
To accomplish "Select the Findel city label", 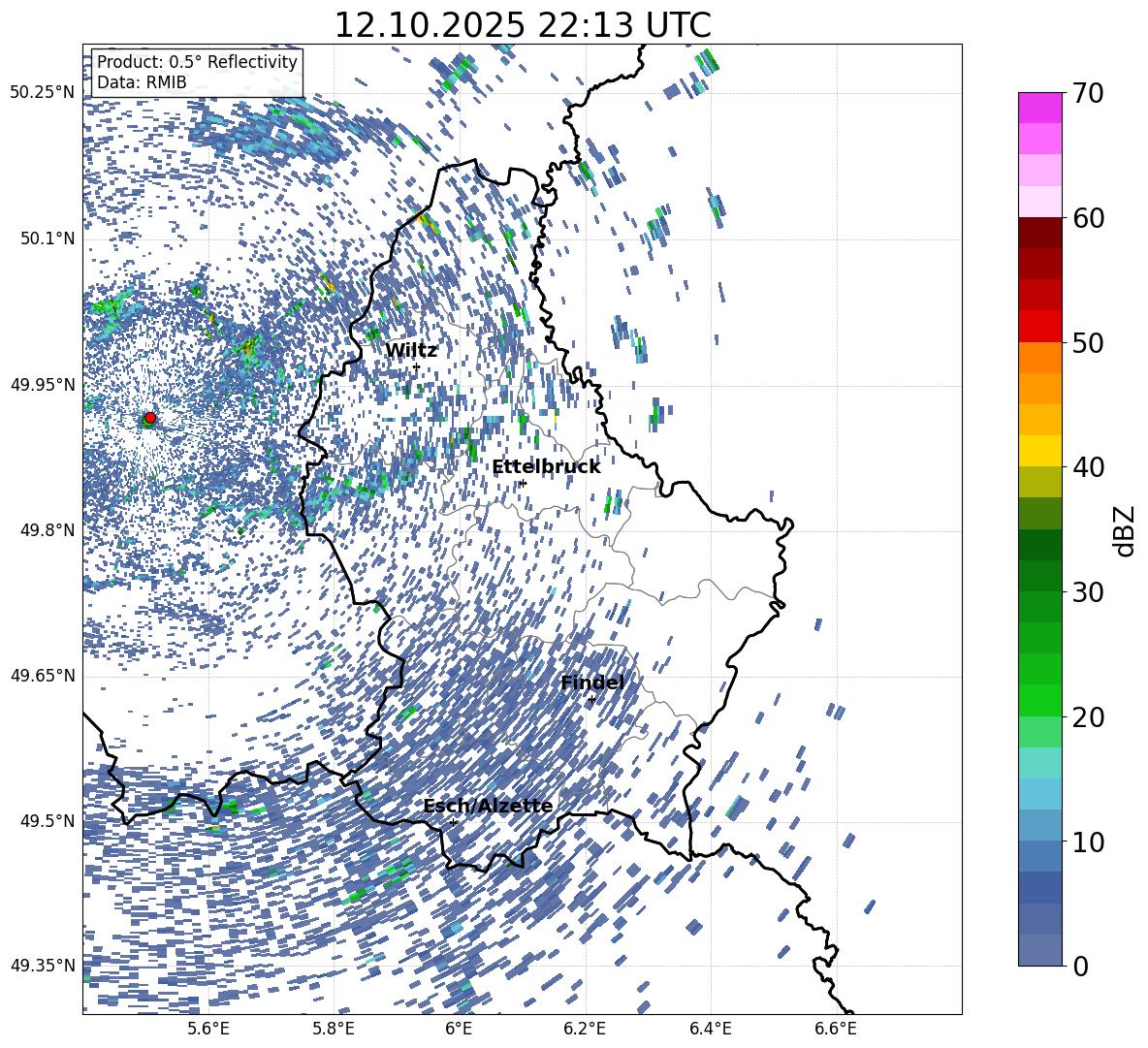I will pyautogui.click(x=592, y=683).
